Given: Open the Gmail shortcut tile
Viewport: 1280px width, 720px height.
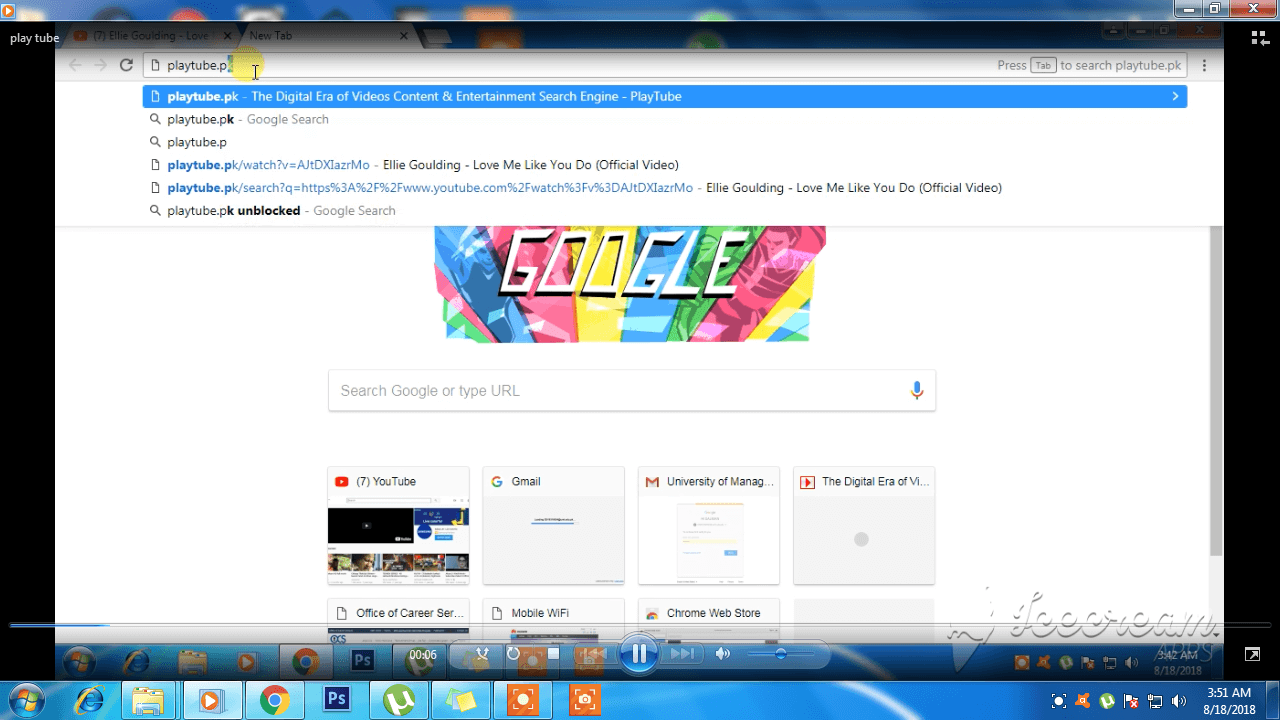Looking at the screenshot, I should pos(553,525).
